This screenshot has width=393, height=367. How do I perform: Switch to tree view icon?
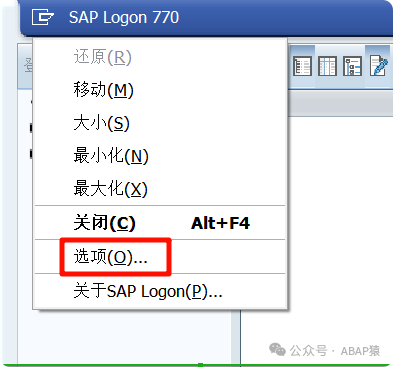(x=352, y=66)
